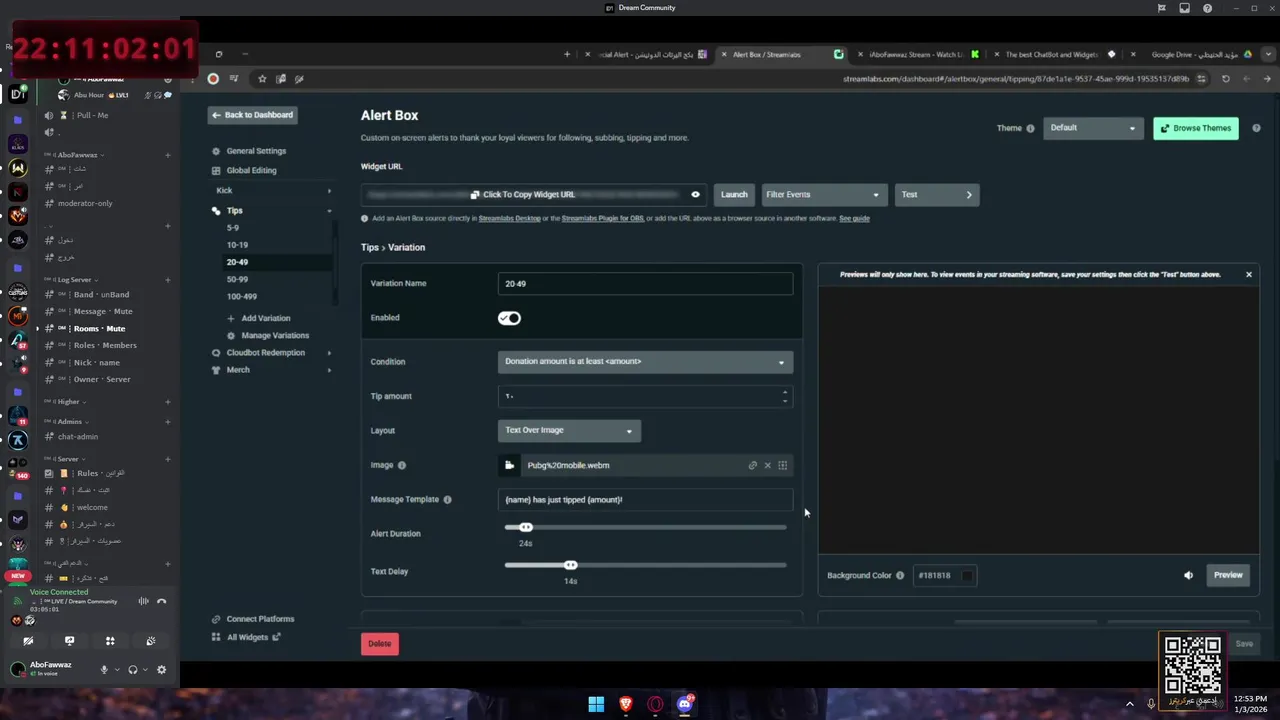Reload the page with browser refresh icon
Viewport: 1280px width, 720px height.
(1226, 79)
